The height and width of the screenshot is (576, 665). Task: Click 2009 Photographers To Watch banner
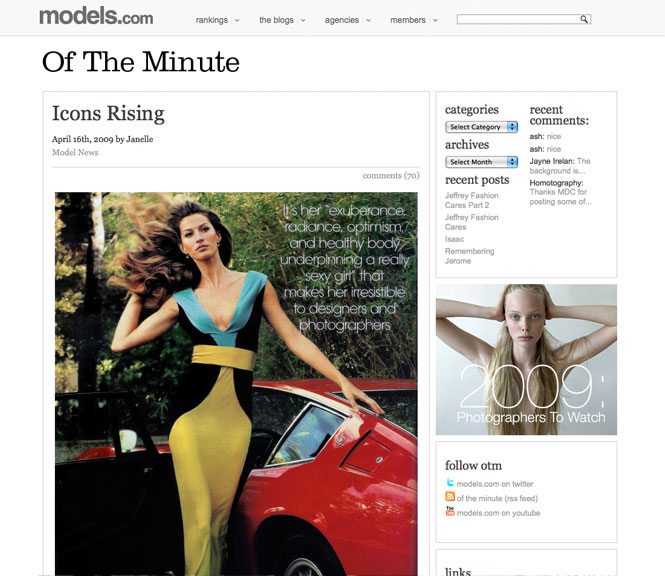tap(526, 360)
